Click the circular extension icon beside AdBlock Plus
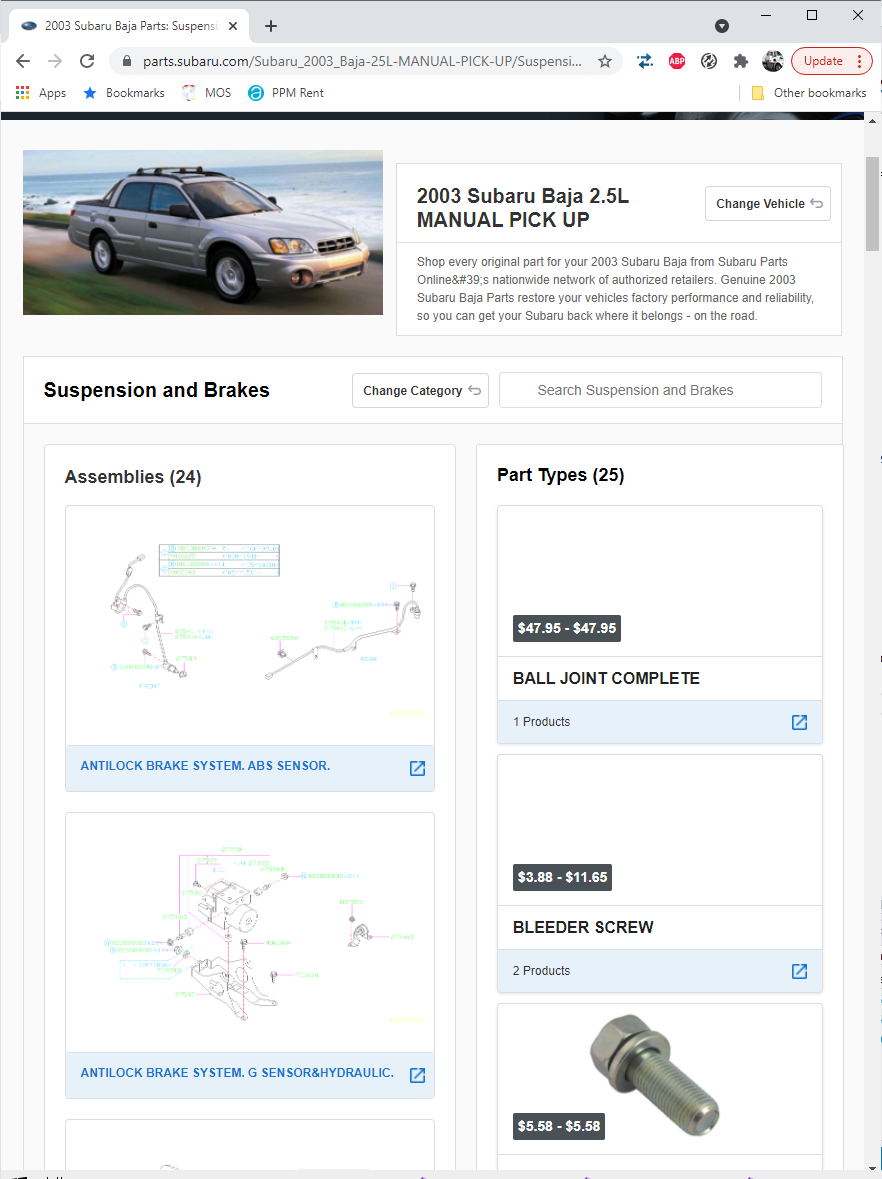882x1179 pixels. click(708, 62)
